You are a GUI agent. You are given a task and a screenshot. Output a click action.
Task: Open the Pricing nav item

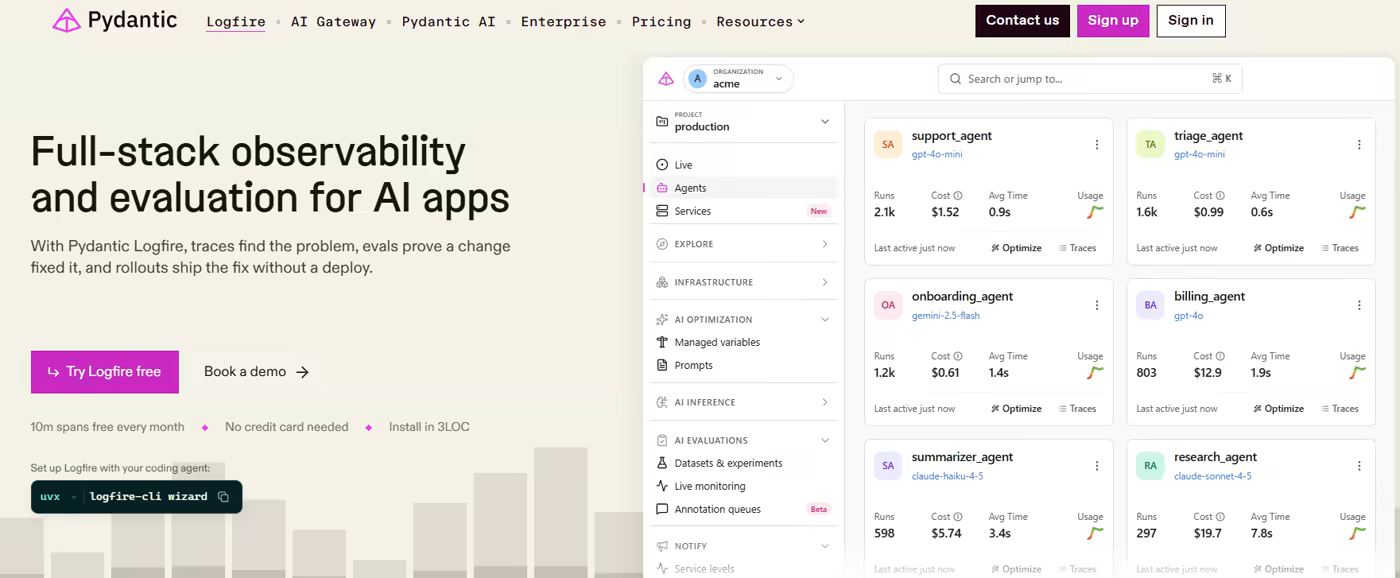click(x=661, y=21)
